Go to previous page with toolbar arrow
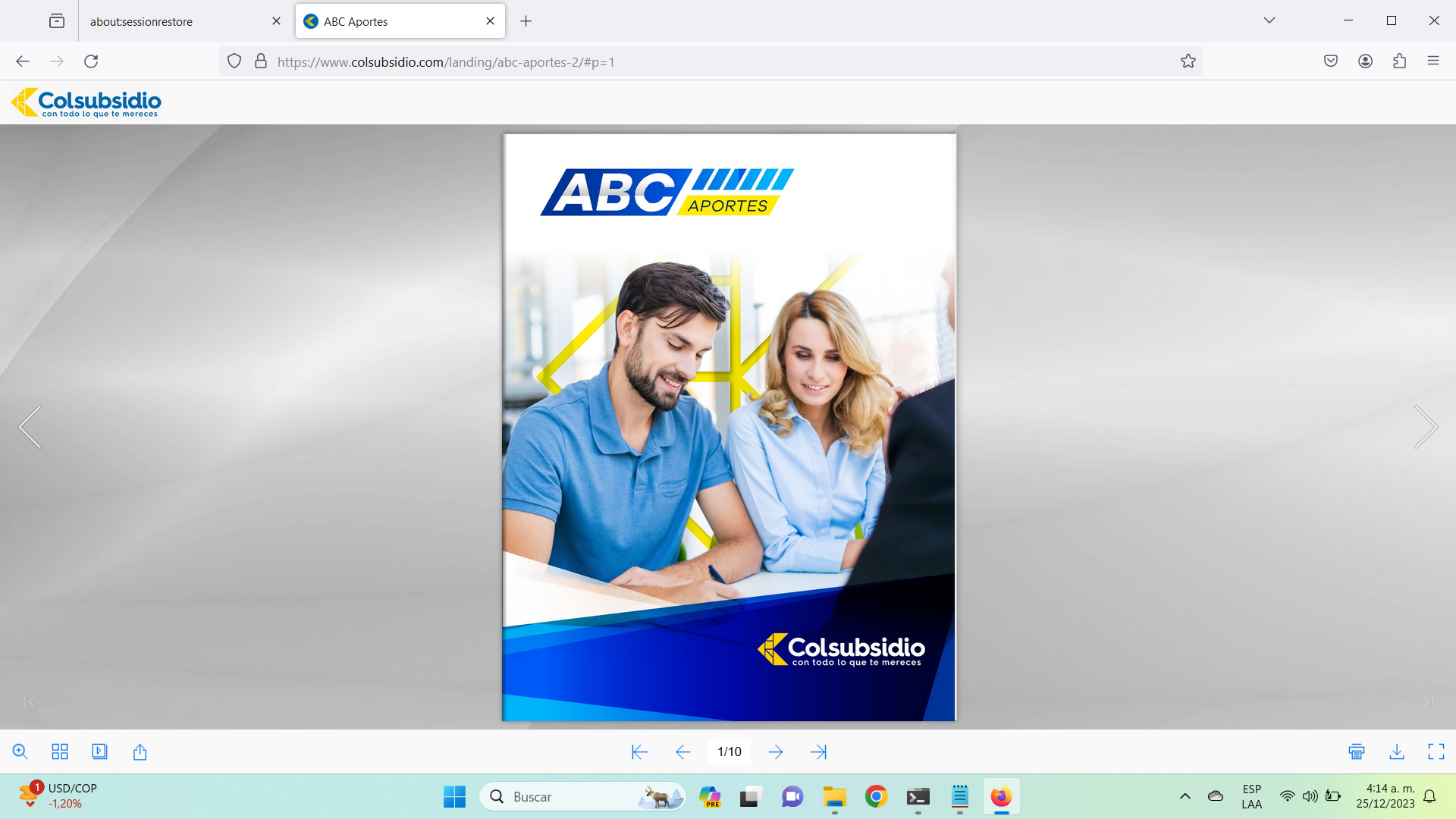 (x=682, y=752)
